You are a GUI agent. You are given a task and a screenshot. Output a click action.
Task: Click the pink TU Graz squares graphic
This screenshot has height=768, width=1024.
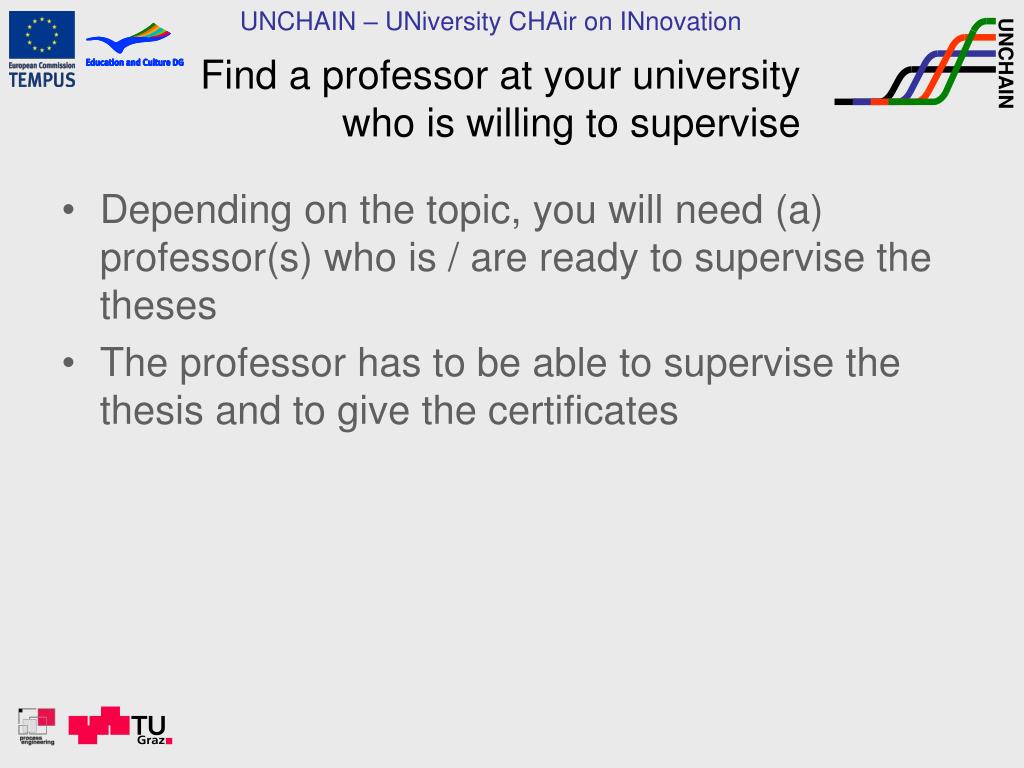click(x=99, y=724)
